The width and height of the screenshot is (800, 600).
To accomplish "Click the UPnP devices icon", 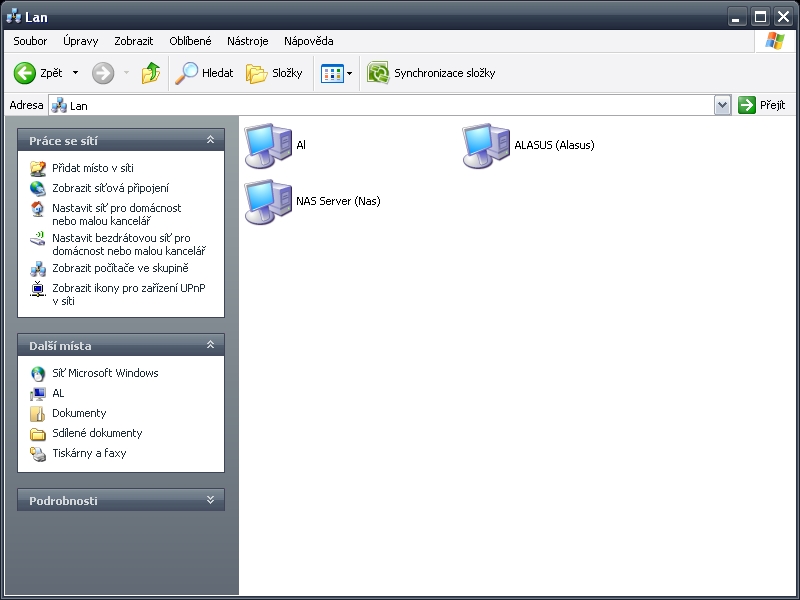I will tap(38, 289).
